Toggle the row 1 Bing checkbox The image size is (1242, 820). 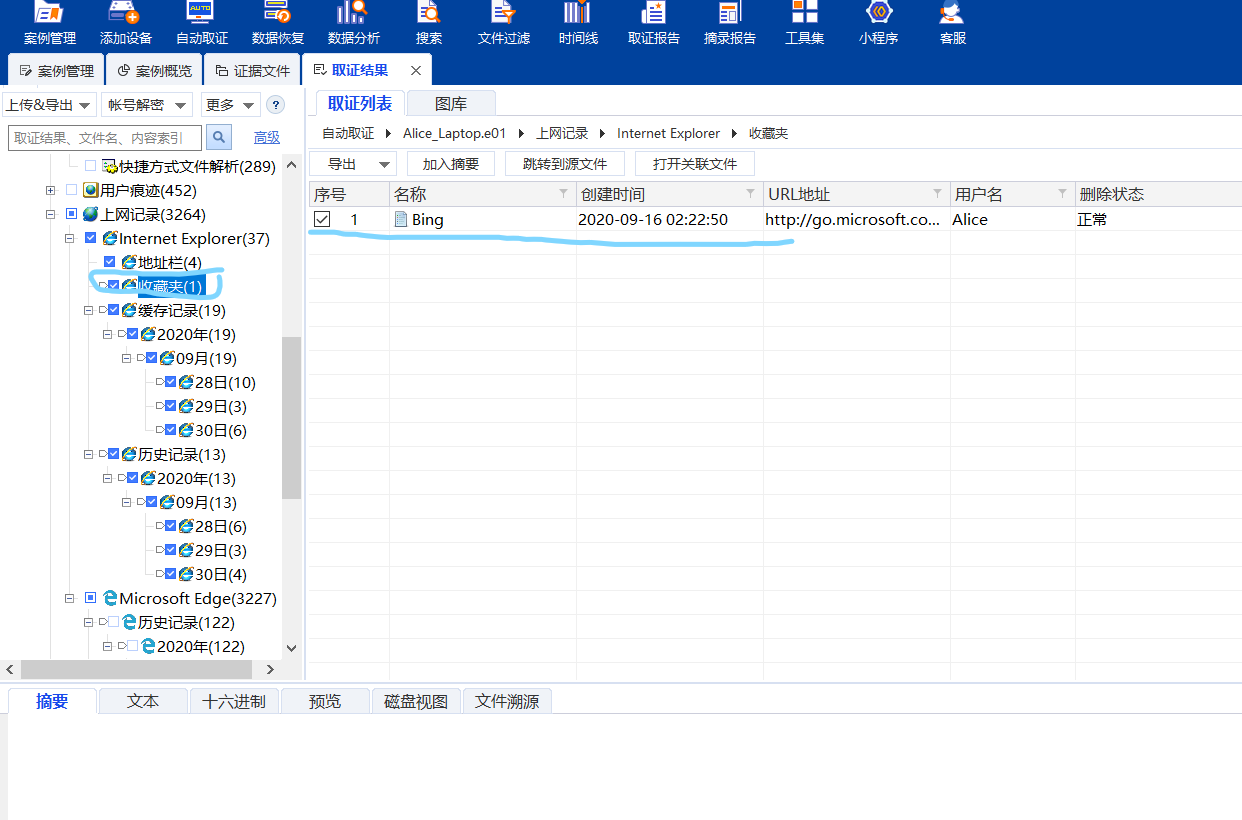[322, 219]
